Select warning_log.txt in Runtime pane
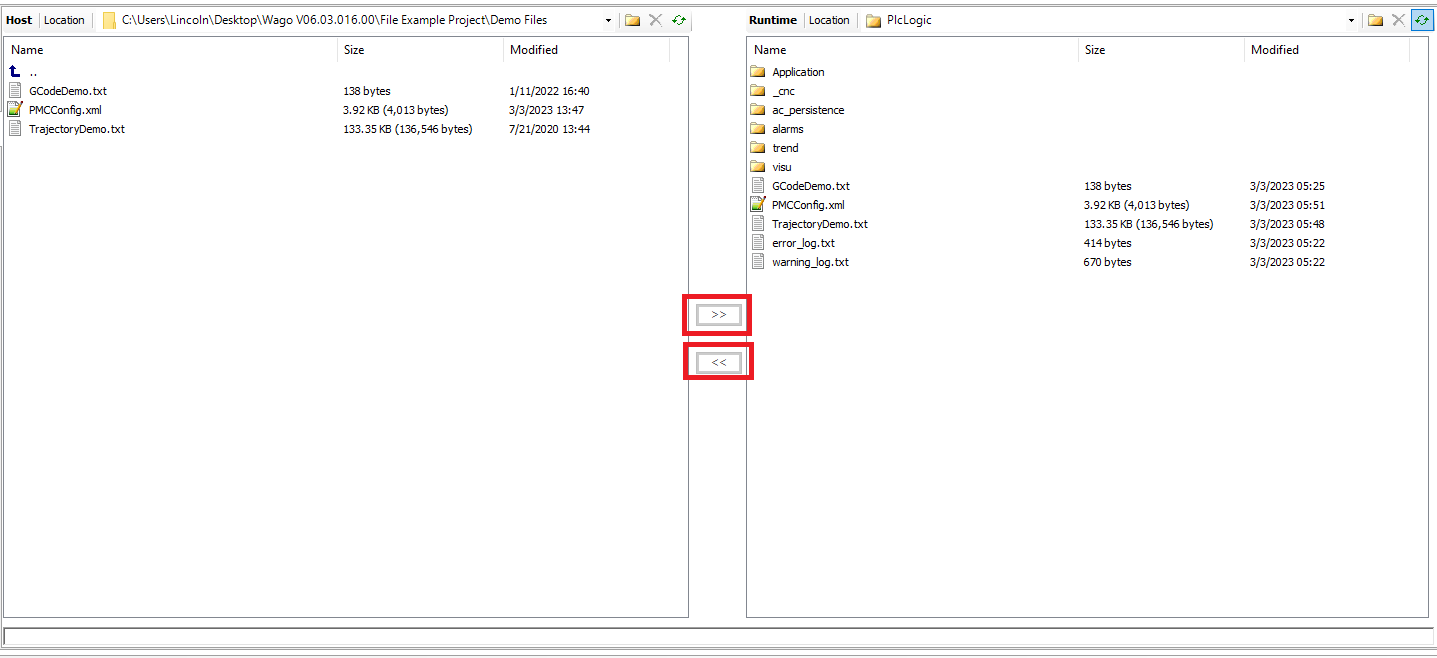Screen dimensions: 1437x658 (810, 262)
